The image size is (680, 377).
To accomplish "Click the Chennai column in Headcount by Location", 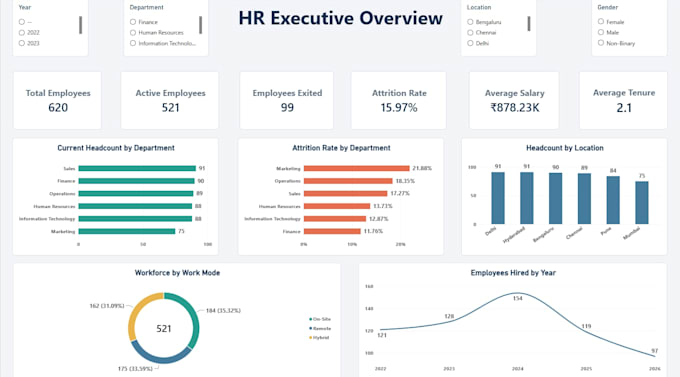I will click(584, 199).
